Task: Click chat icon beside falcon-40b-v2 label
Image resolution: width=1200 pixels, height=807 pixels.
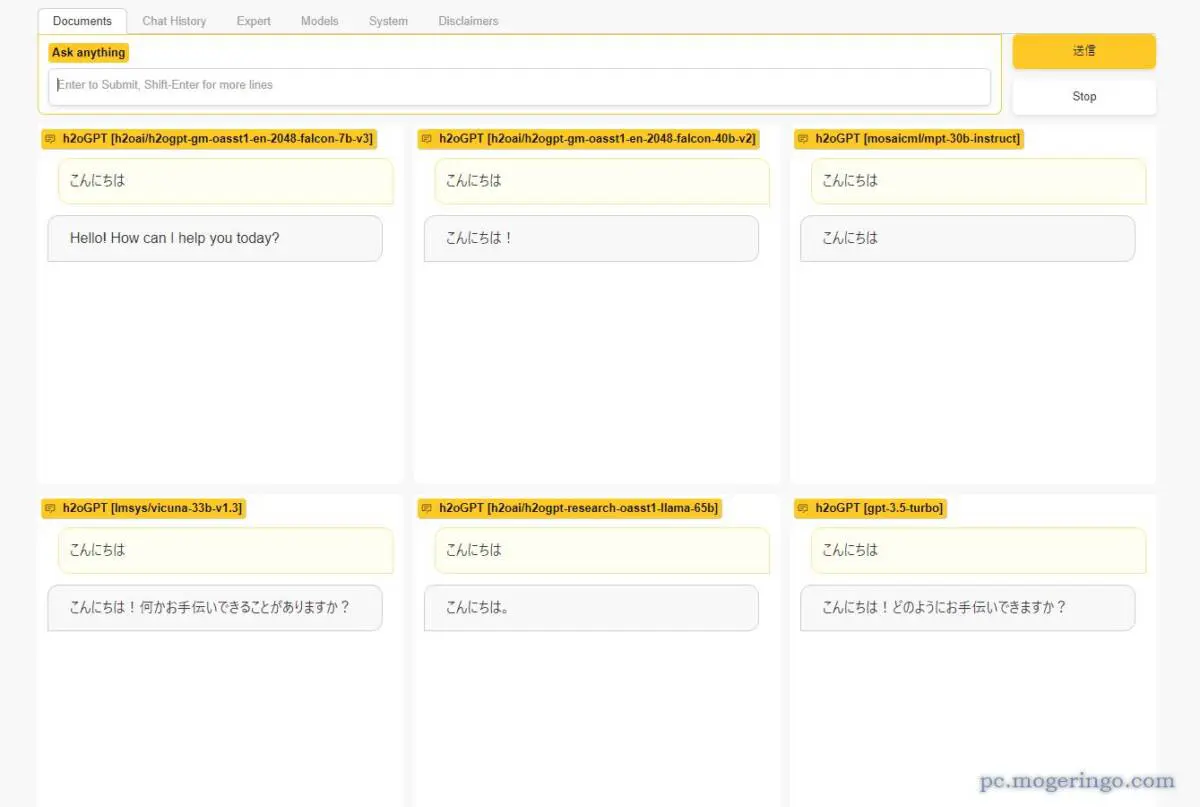Action: click(427, 139)
